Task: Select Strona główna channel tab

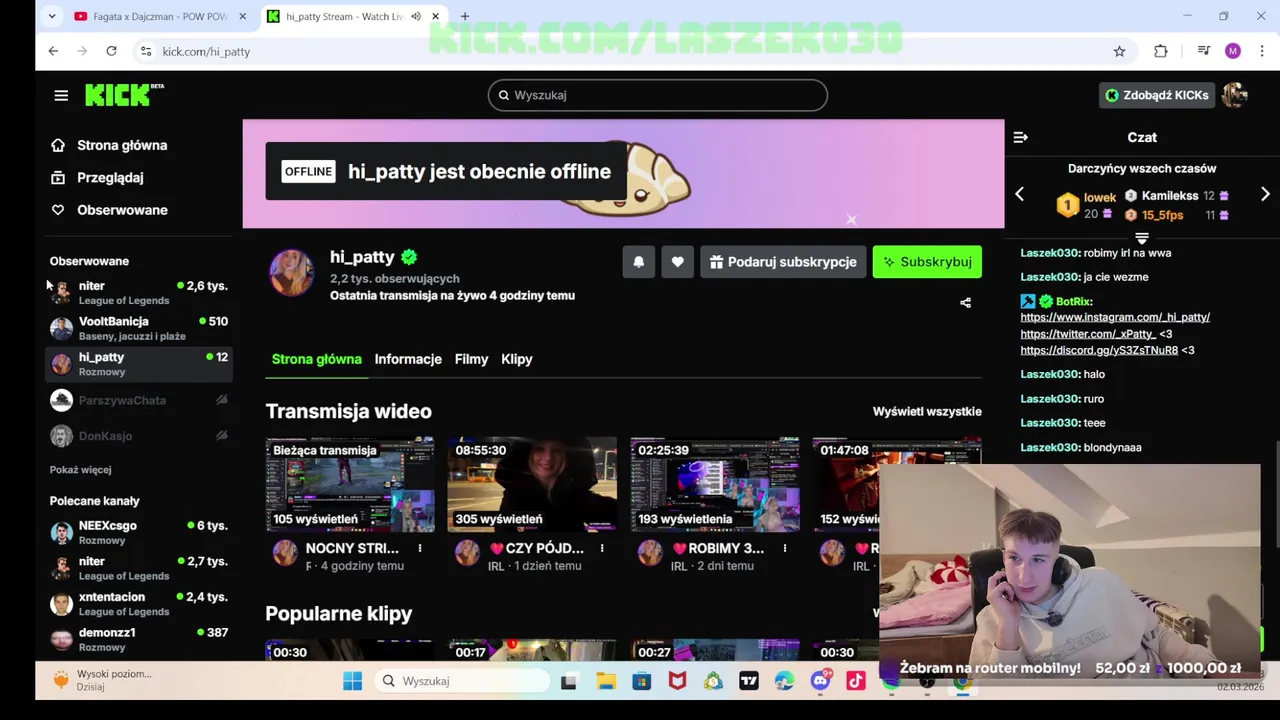Action: (316, 359)
